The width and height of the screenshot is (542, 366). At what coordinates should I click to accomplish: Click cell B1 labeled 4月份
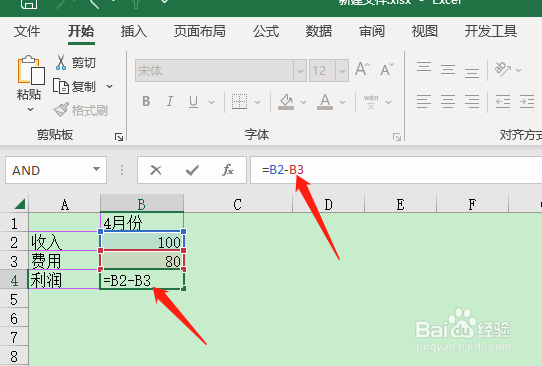142,223
